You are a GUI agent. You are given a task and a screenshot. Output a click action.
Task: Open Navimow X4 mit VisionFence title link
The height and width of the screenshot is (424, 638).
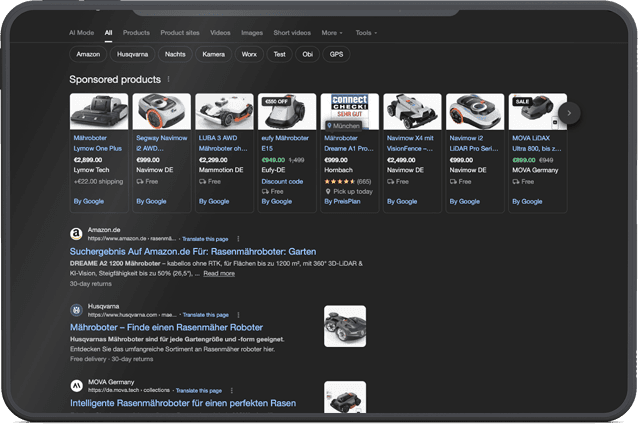pyautogui.click(x=410, y=143)
